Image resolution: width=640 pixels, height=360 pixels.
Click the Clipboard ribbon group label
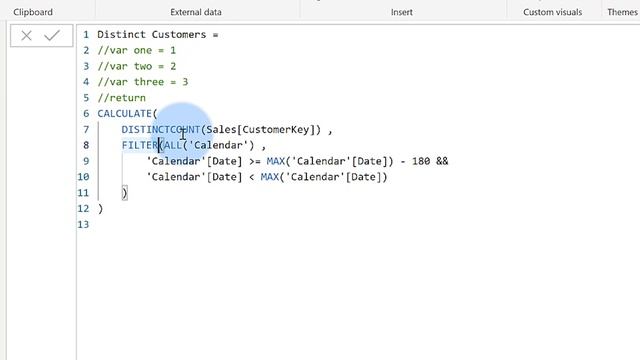coord(33,12)
